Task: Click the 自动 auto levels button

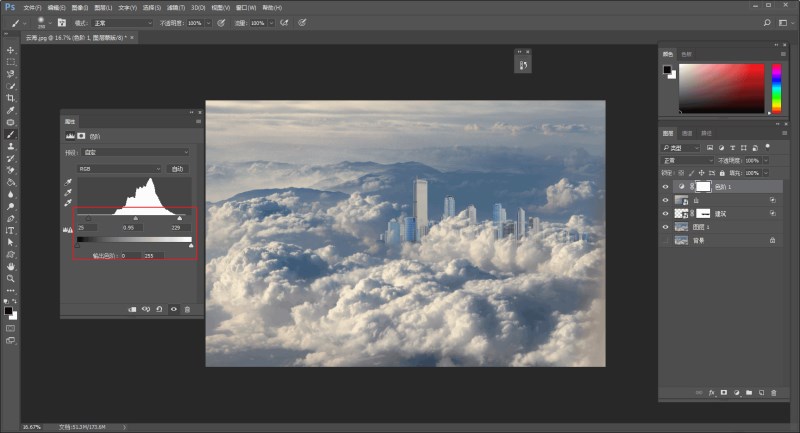Action: (x=178, y=169)
